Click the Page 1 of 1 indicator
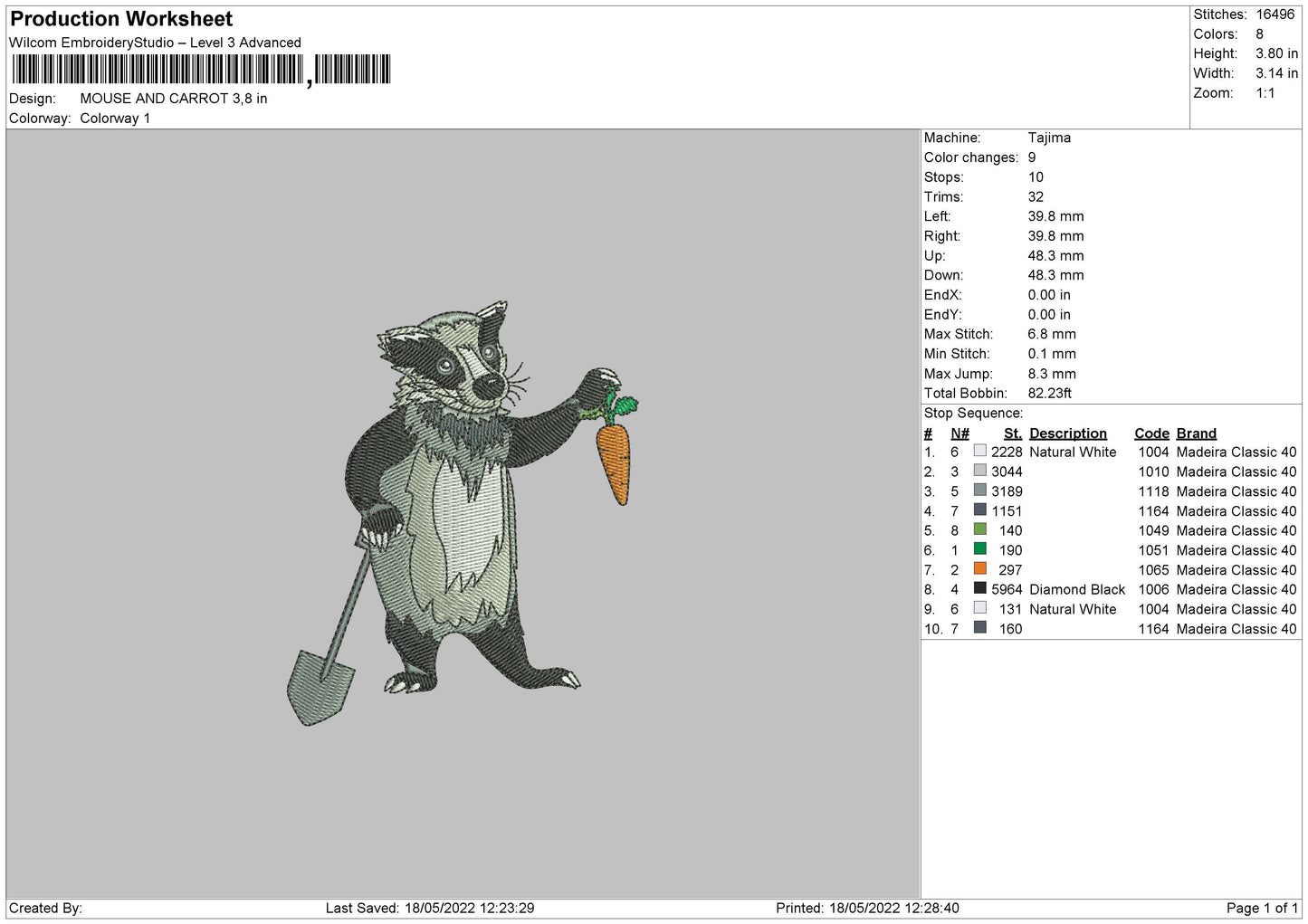 (1262, 908)
